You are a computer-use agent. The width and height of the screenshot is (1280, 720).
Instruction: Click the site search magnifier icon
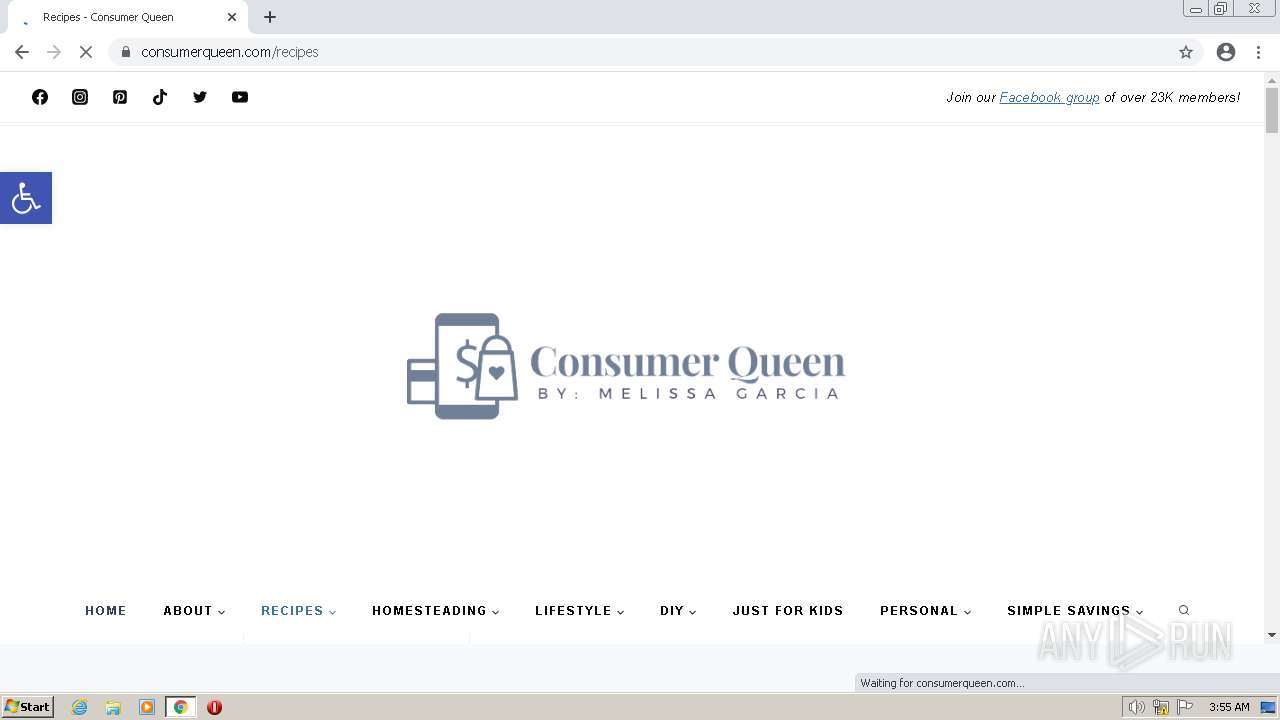coord(1184,610)
